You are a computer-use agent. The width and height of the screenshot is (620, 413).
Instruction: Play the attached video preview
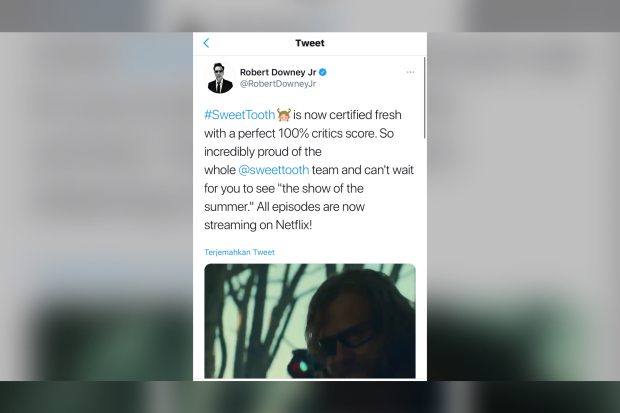(310, 321)
